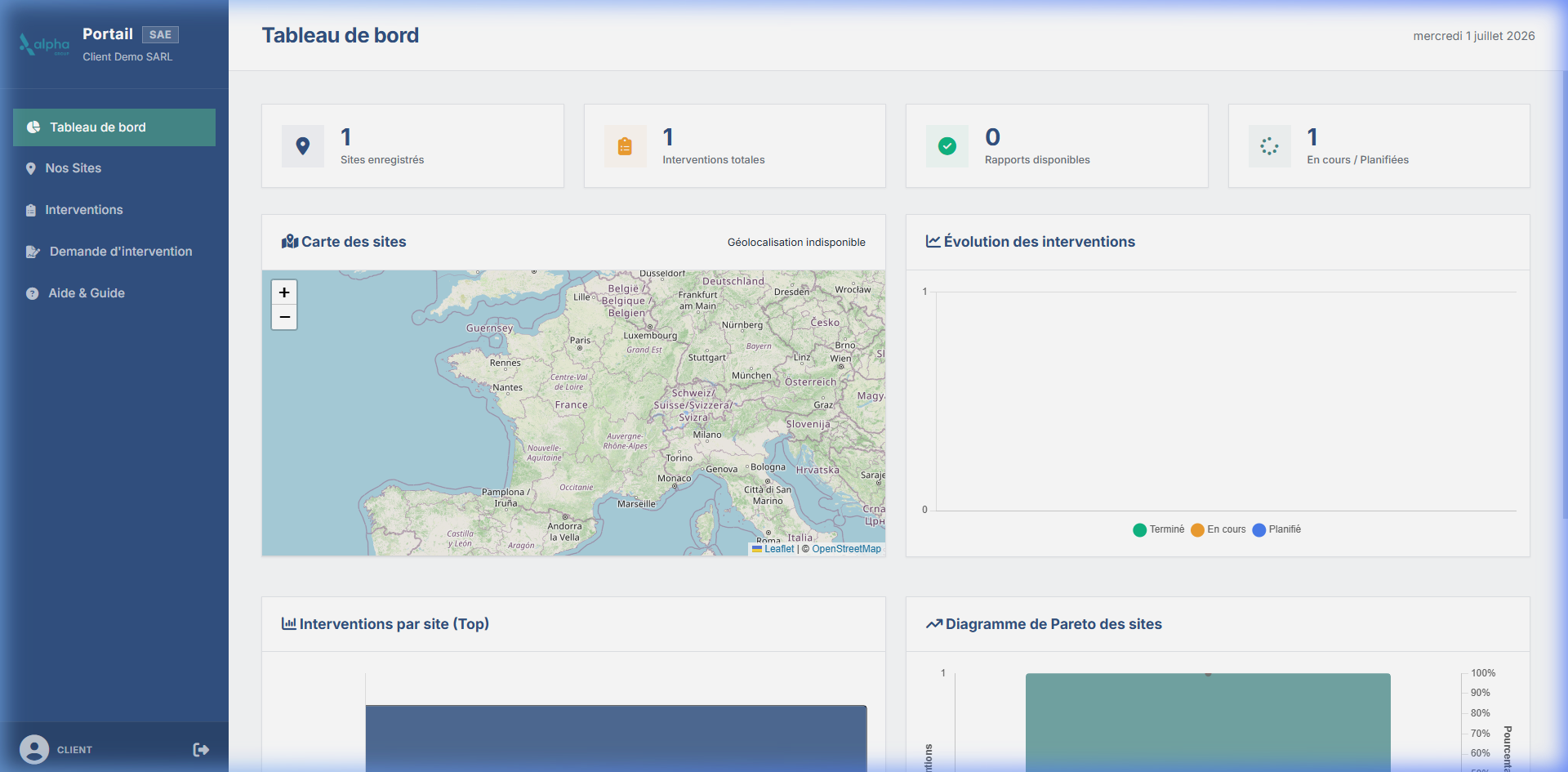Open Aide & Guide menu item
This screenshot has height=772, width=1568.
(114, 293)
